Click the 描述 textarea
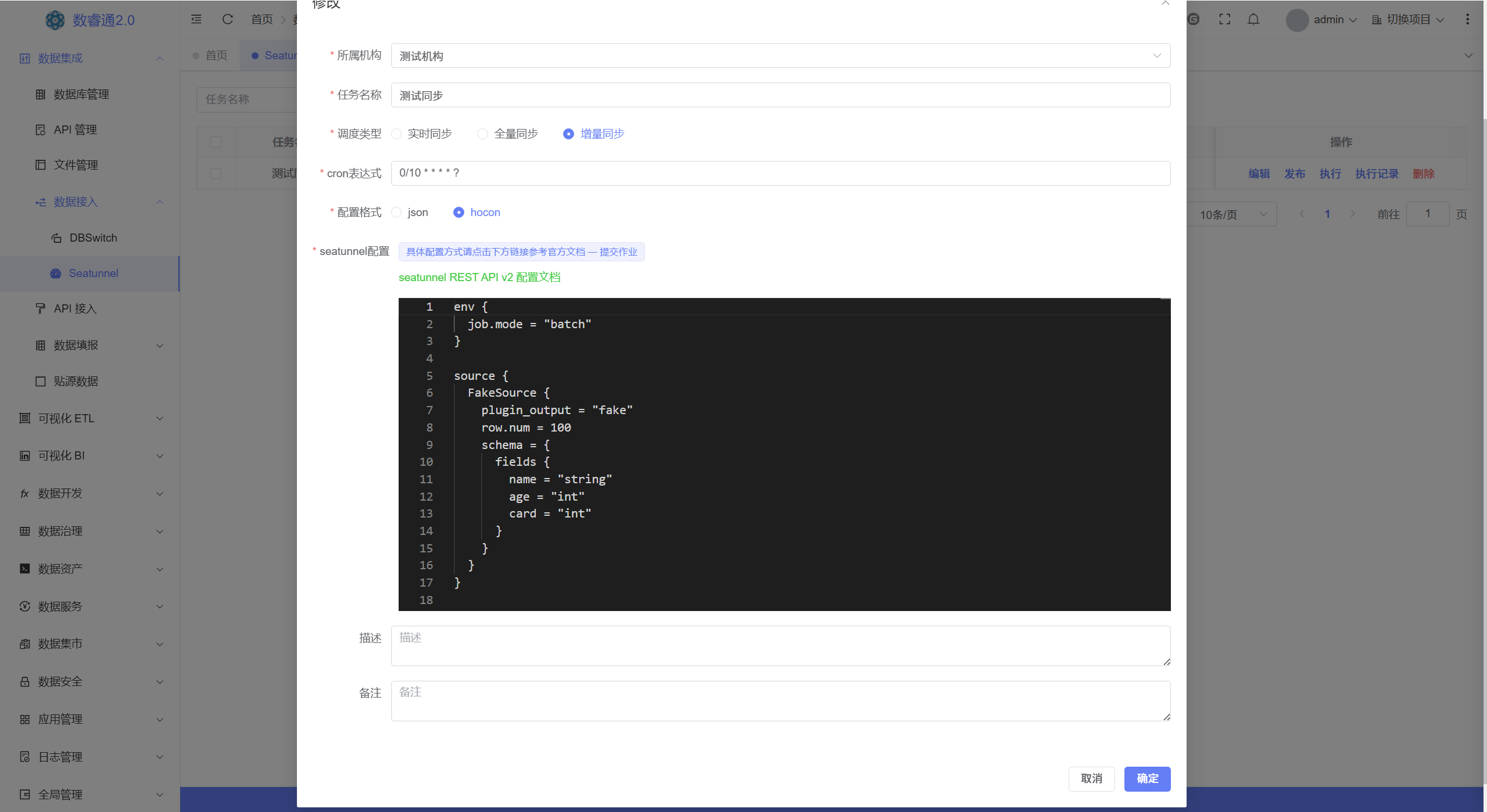Screen dimensions: 1487x812 (780, 645)
